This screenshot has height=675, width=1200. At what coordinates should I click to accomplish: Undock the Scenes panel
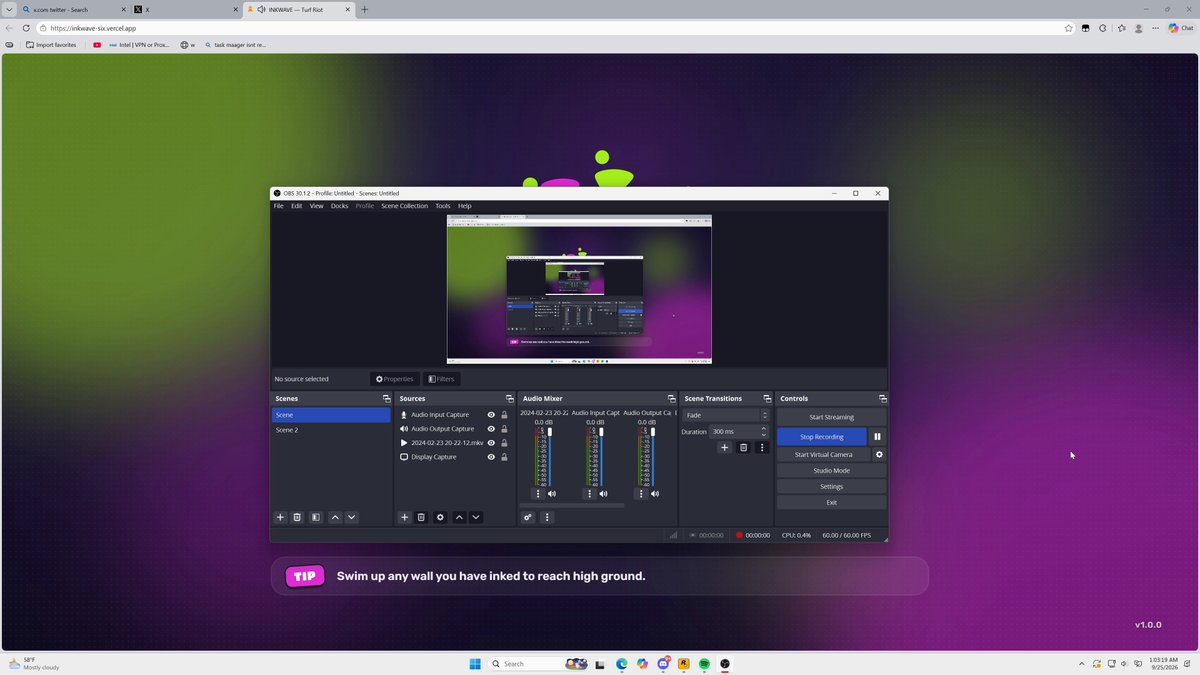click(387, 398)
